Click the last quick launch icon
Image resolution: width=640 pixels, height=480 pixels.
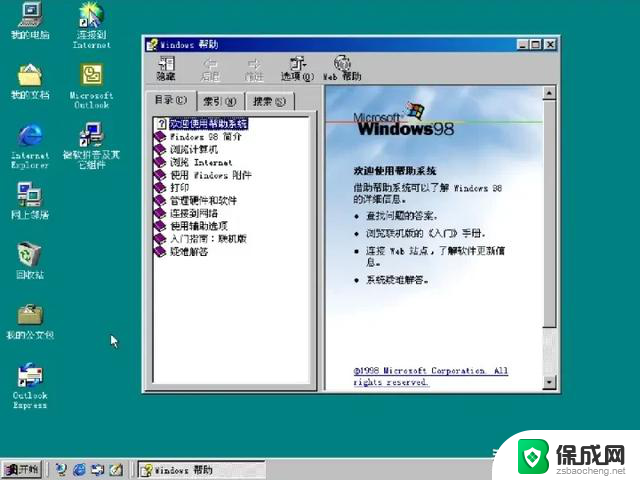(116, 470)
